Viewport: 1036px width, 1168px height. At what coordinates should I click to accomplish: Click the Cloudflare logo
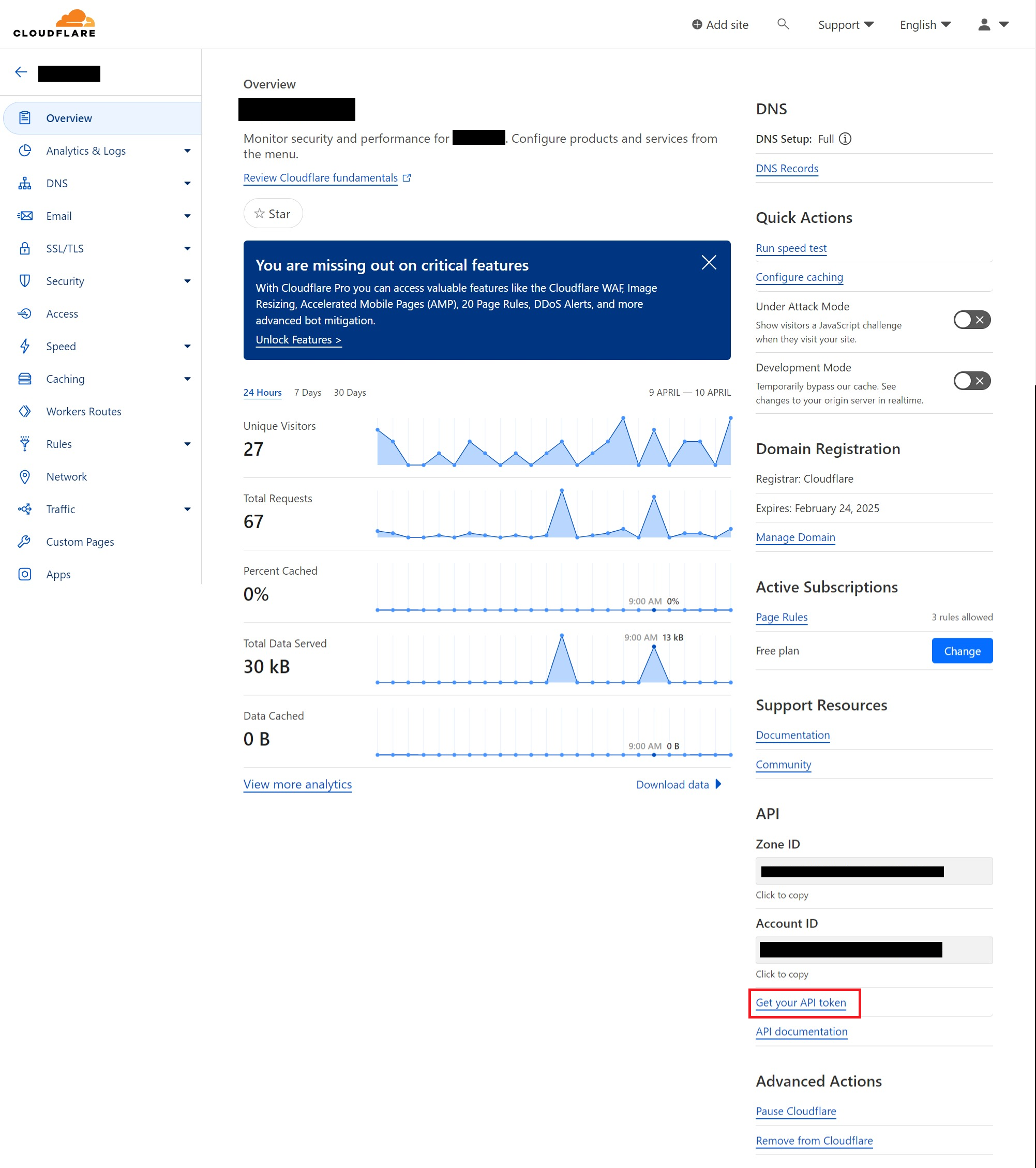click(x=53, y=23)
